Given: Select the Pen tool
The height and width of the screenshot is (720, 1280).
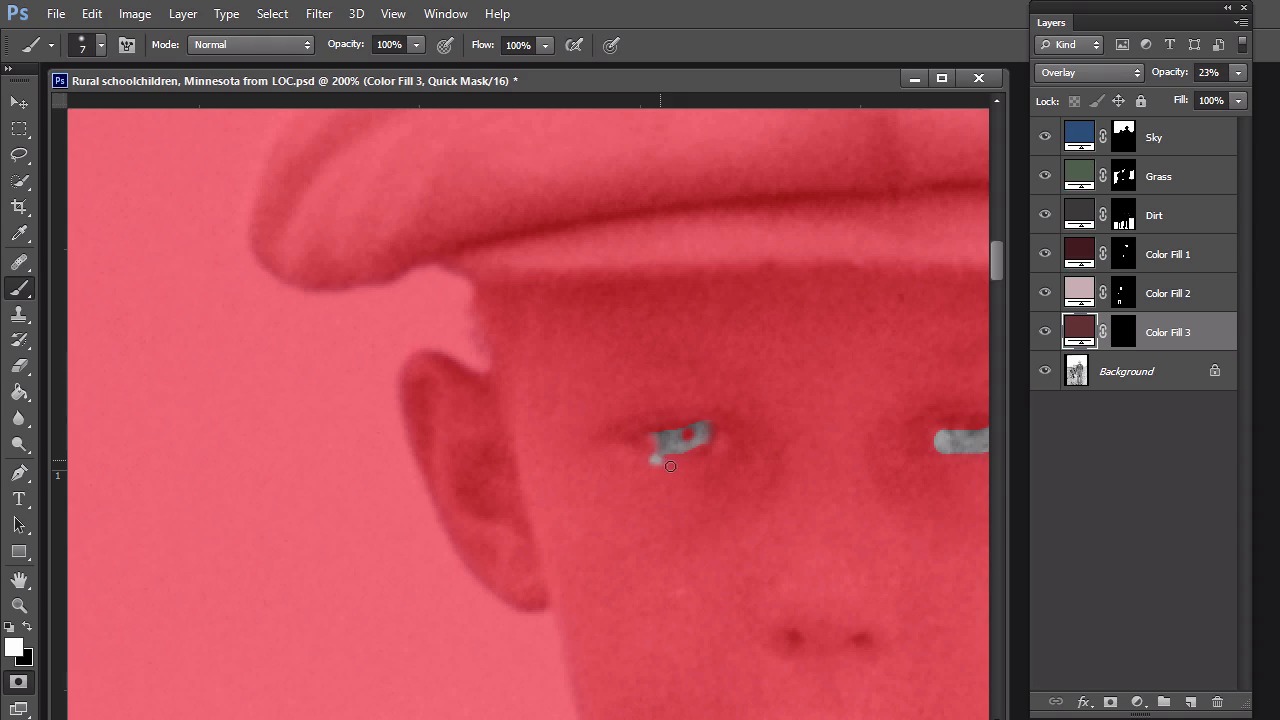Looking at the screenshot, I should pyautogui.click(x=19, y=473).
